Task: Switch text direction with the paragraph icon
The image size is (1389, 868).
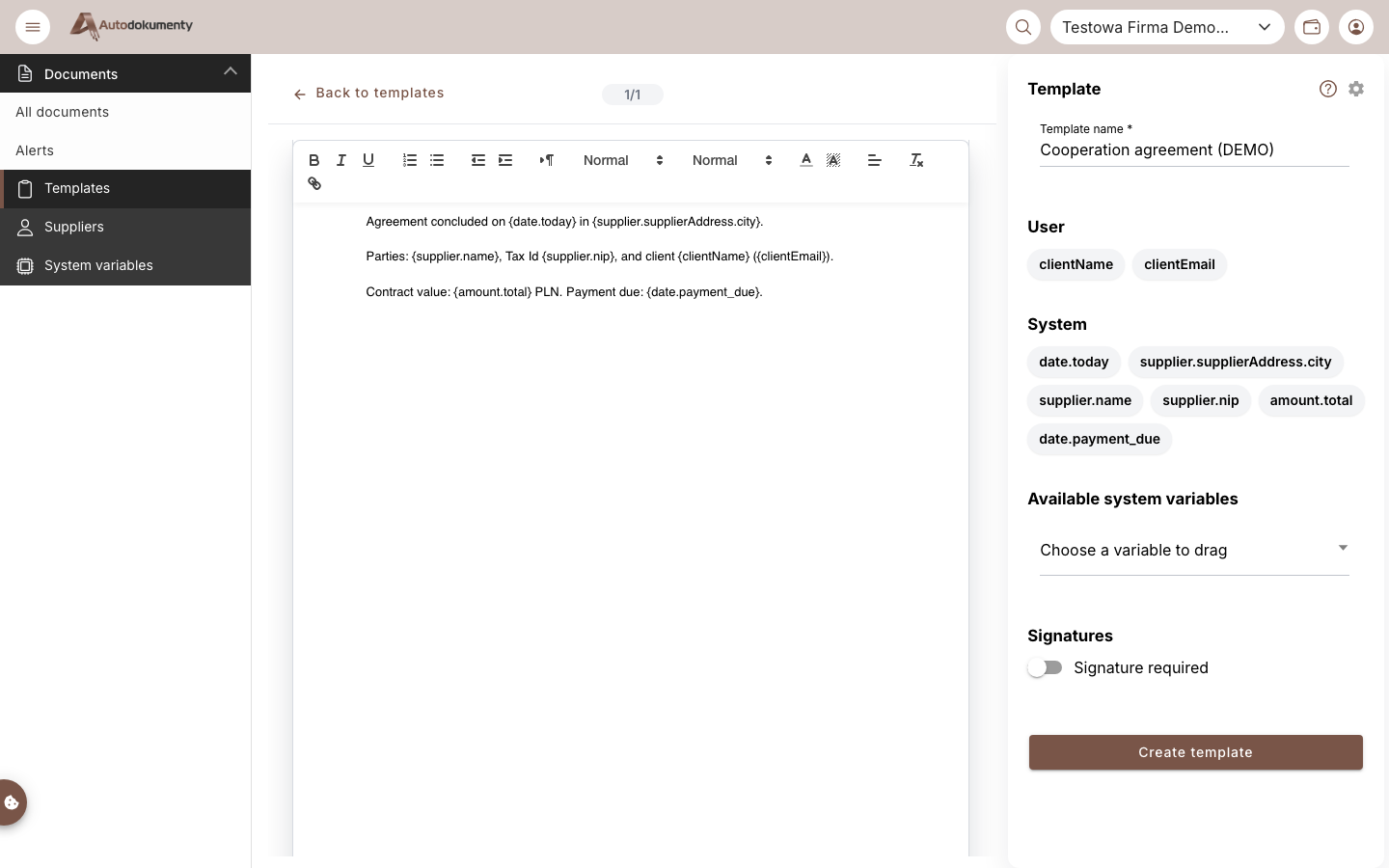Action: 547,160
